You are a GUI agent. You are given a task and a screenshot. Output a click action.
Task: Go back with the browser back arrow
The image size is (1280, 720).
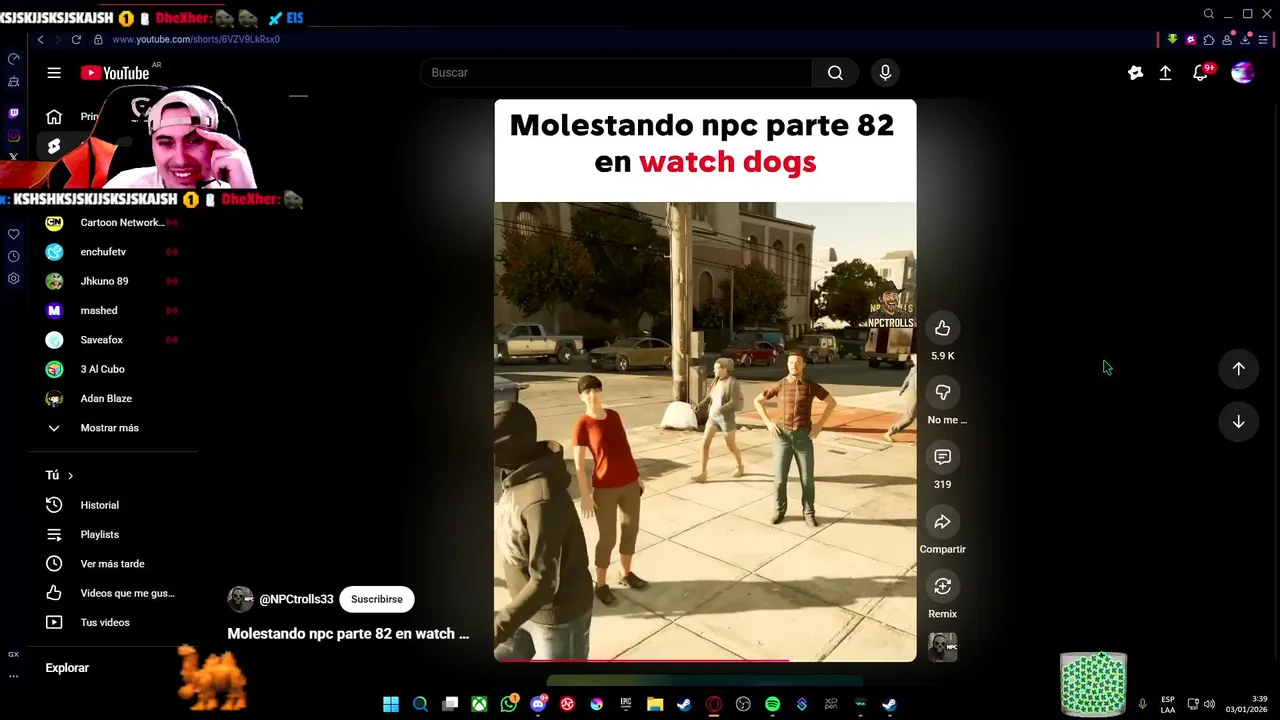tap(40, 39)
